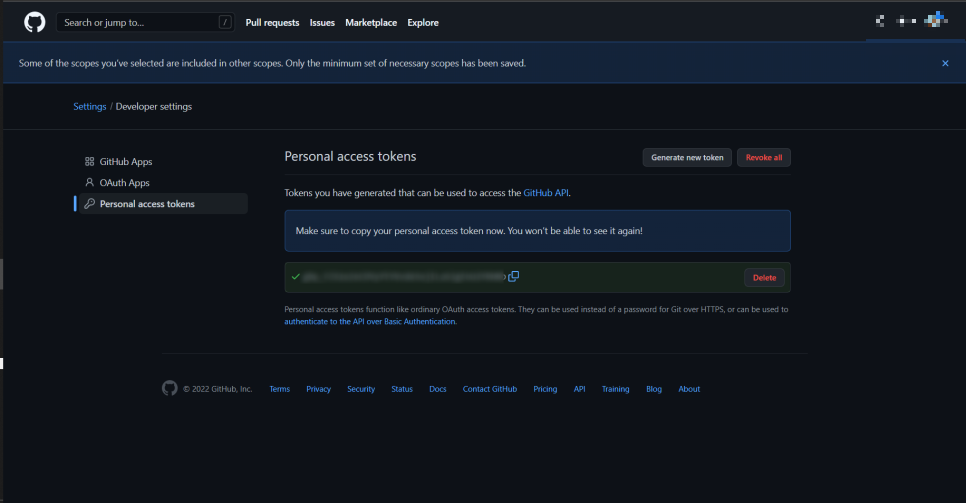Open Pull requests in the top navigation

coord(272,22)
